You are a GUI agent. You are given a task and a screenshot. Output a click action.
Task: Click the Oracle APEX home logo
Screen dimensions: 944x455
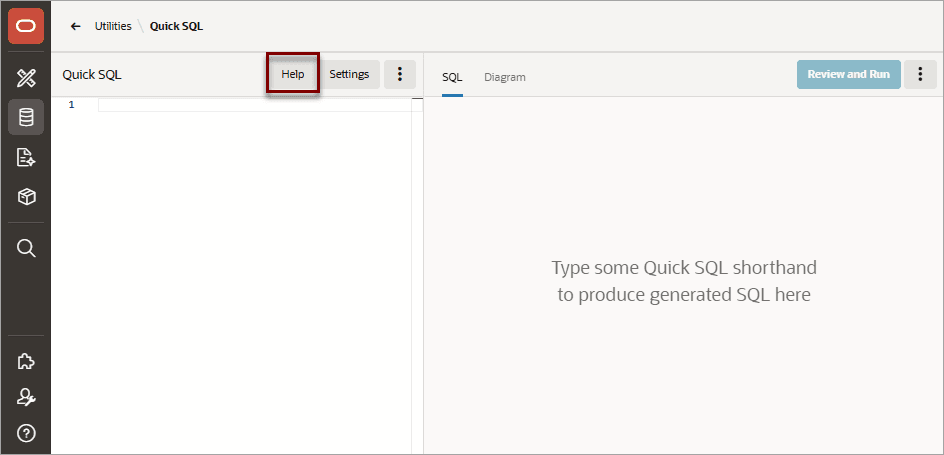pos(26,26)
